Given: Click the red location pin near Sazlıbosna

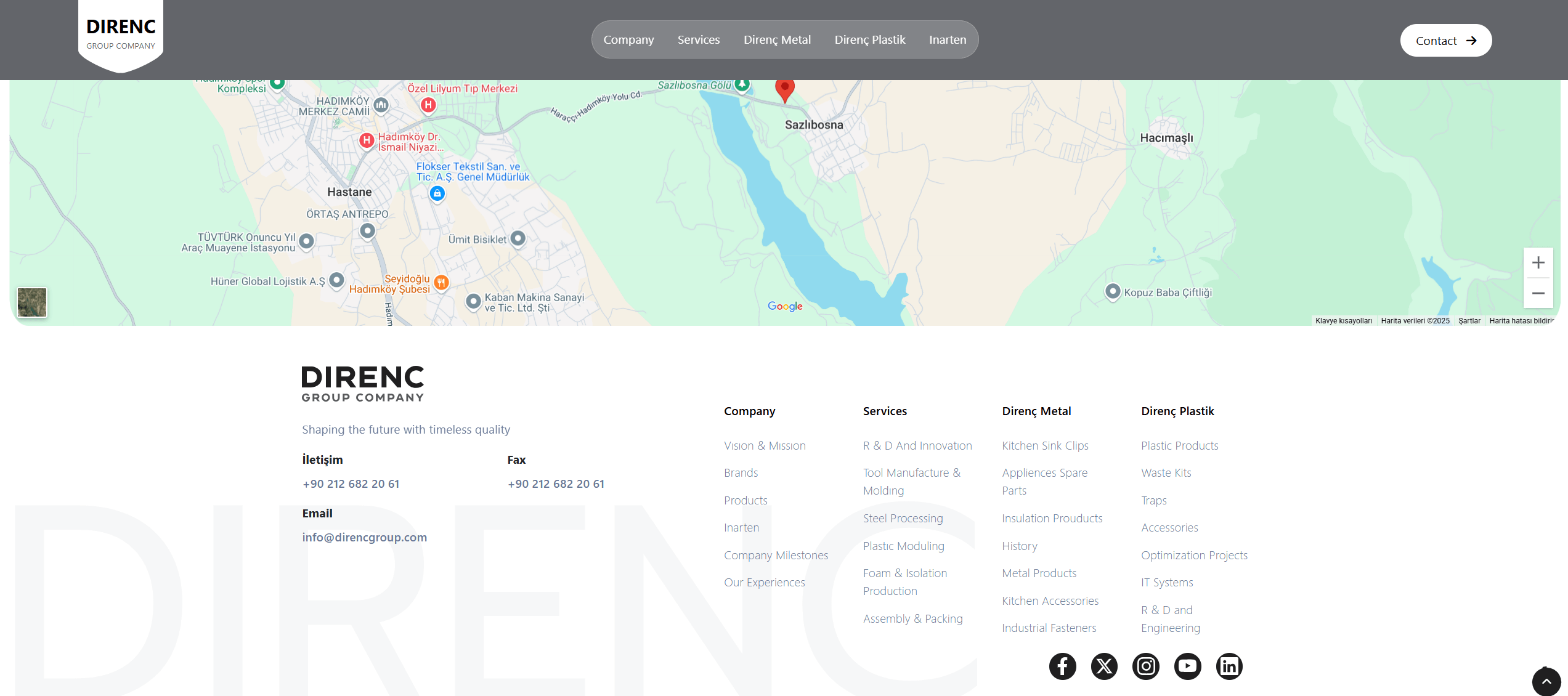Looking at the screenshot, I should [784, 90].
